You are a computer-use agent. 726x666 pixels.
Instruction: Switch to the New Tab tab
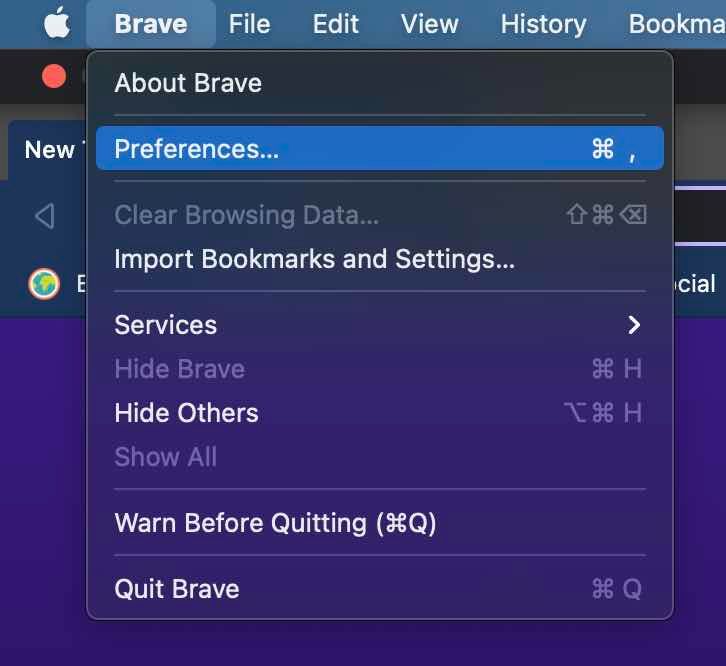pos(47,150)
